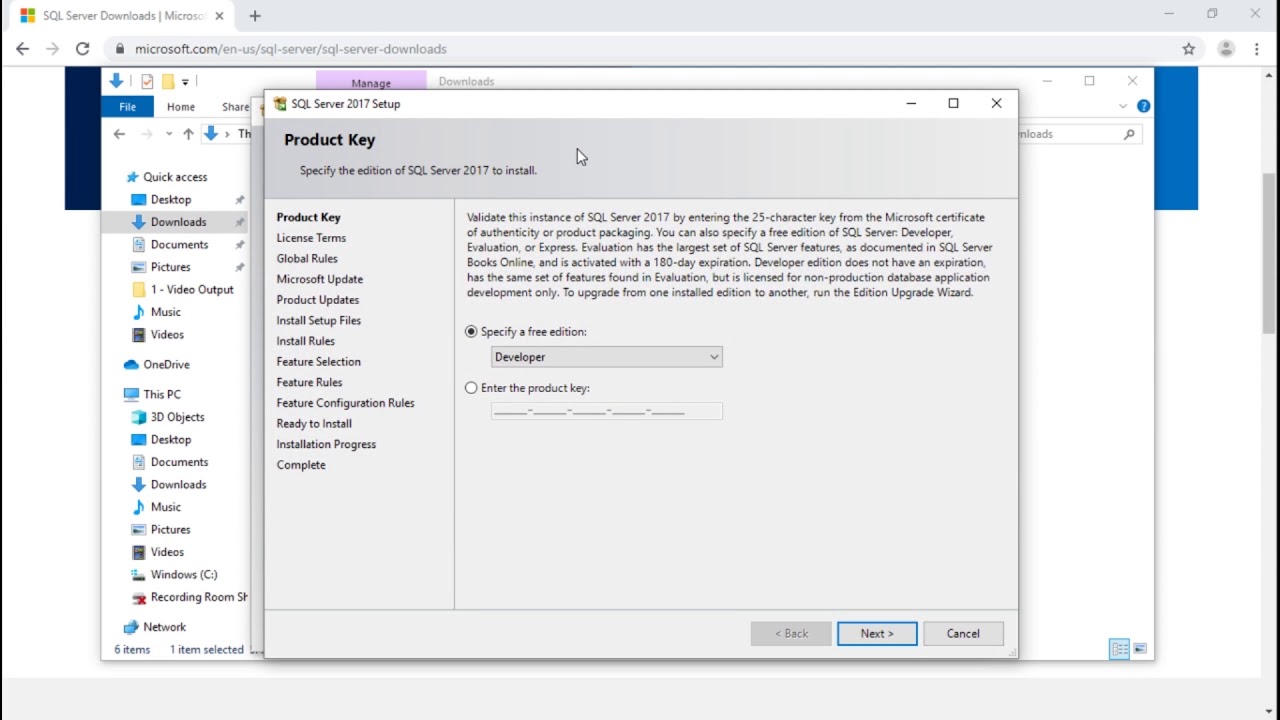Select the 'Enter the product key' radio button
This screenshot has height=720, width=1280.
point(471,388)
